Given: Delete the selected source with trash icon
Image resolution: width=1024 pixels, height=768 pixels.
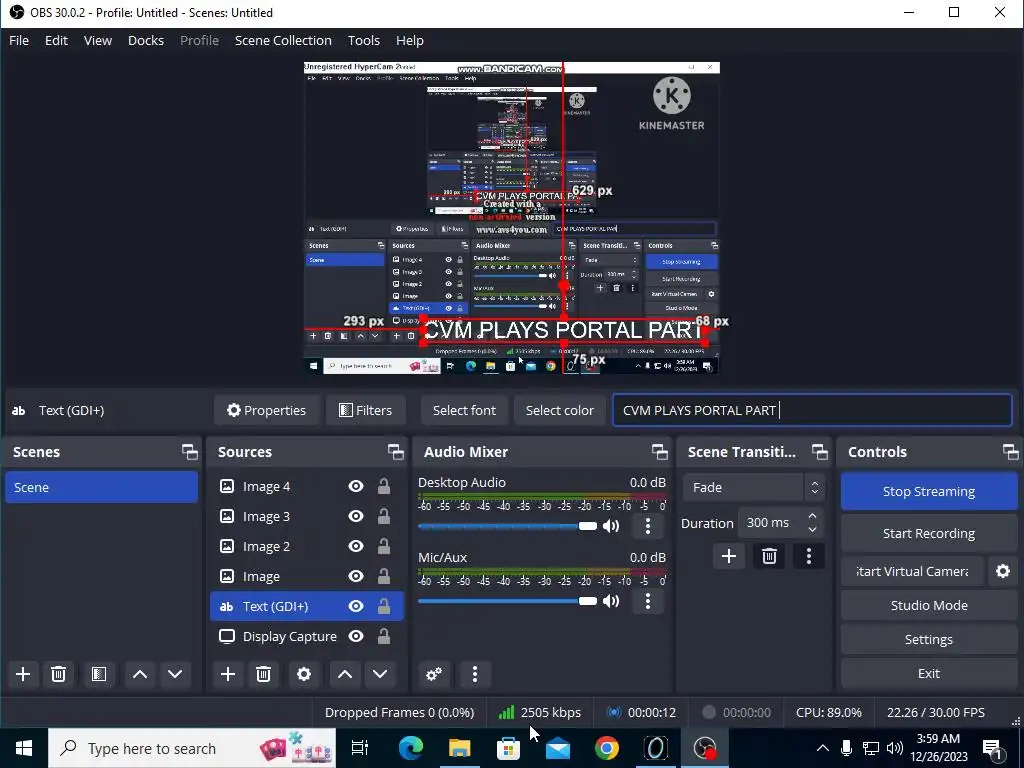Looking at the screenshot, I should (263, 674).
